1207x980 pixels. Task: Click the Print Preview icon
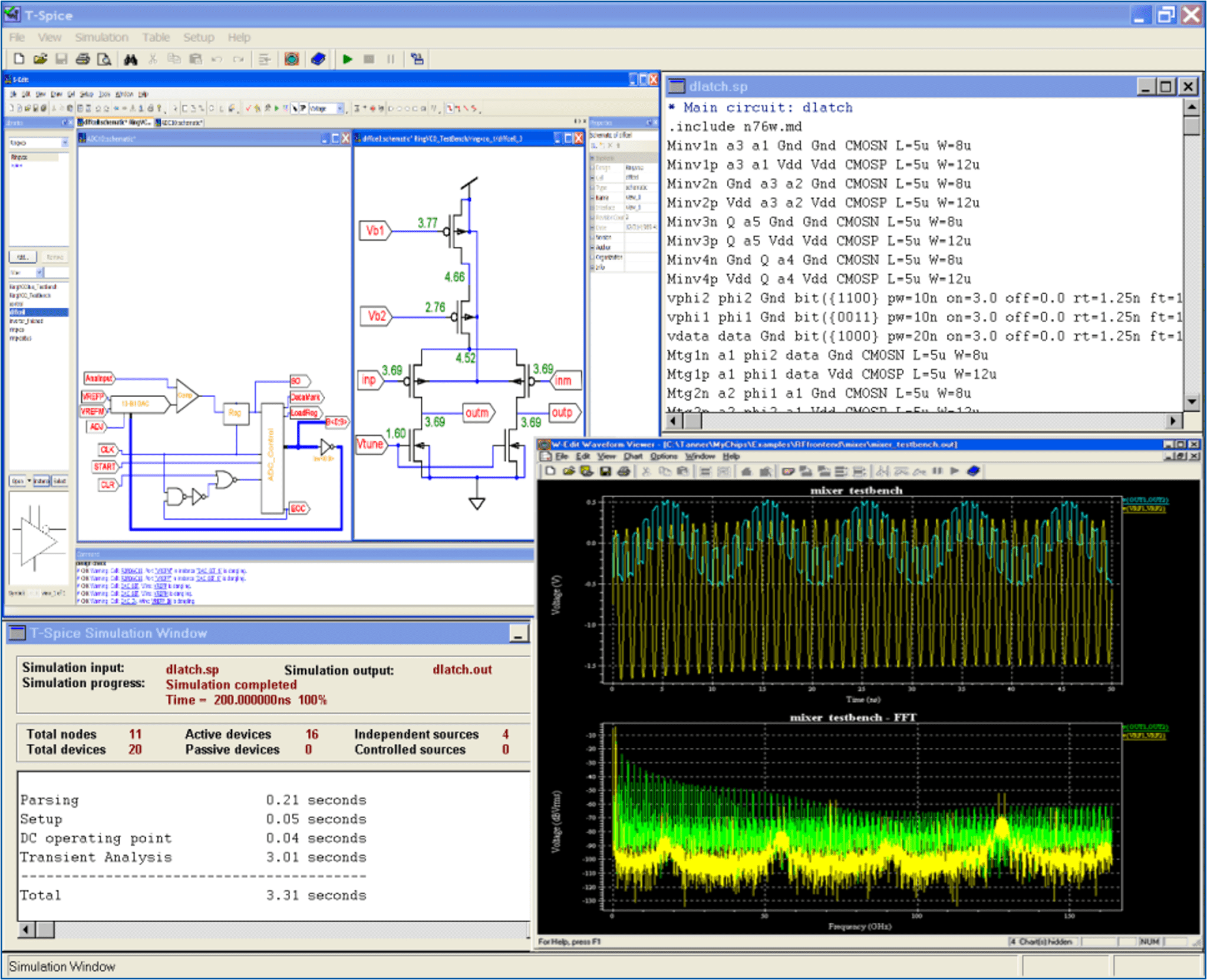tap(104, 59)
